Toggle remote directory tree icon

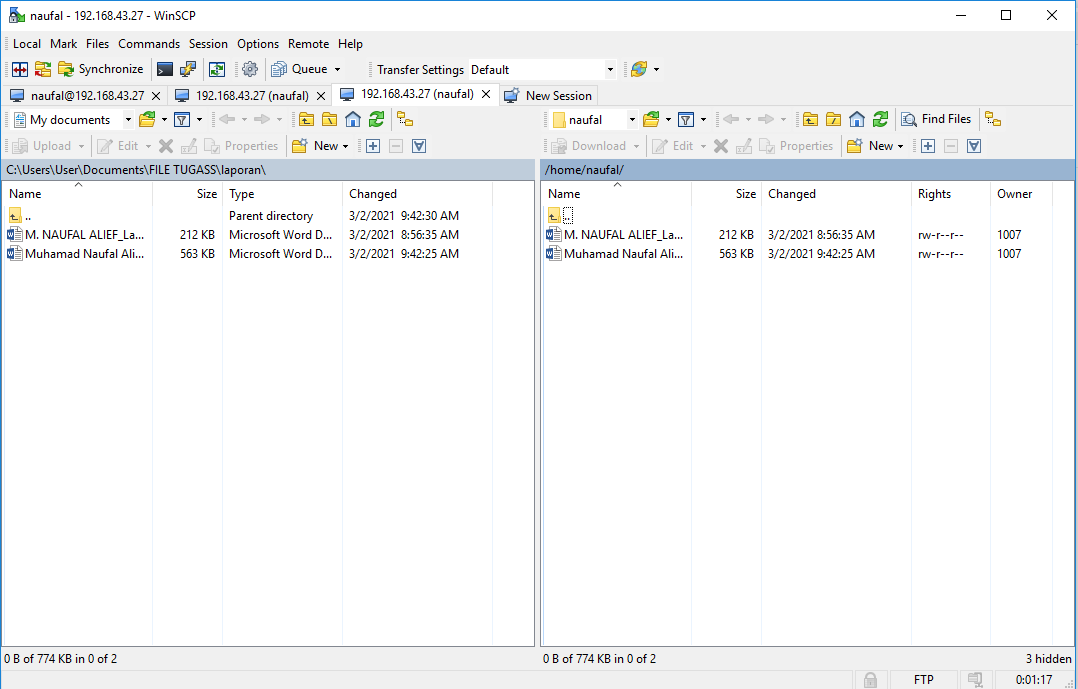993,120
